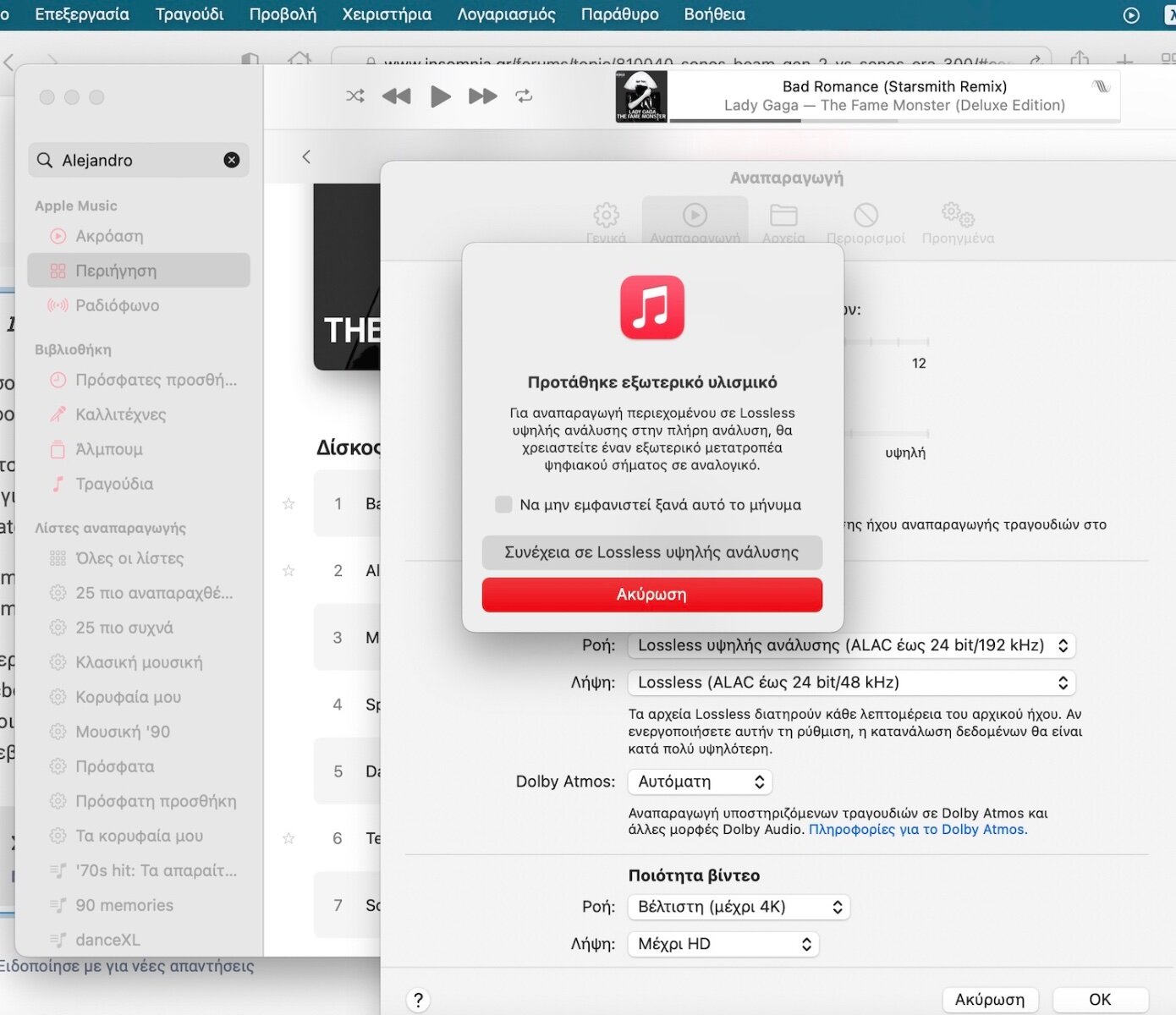Open video Λήψη Μέχρι HD dropdown

tap(723, 944)
